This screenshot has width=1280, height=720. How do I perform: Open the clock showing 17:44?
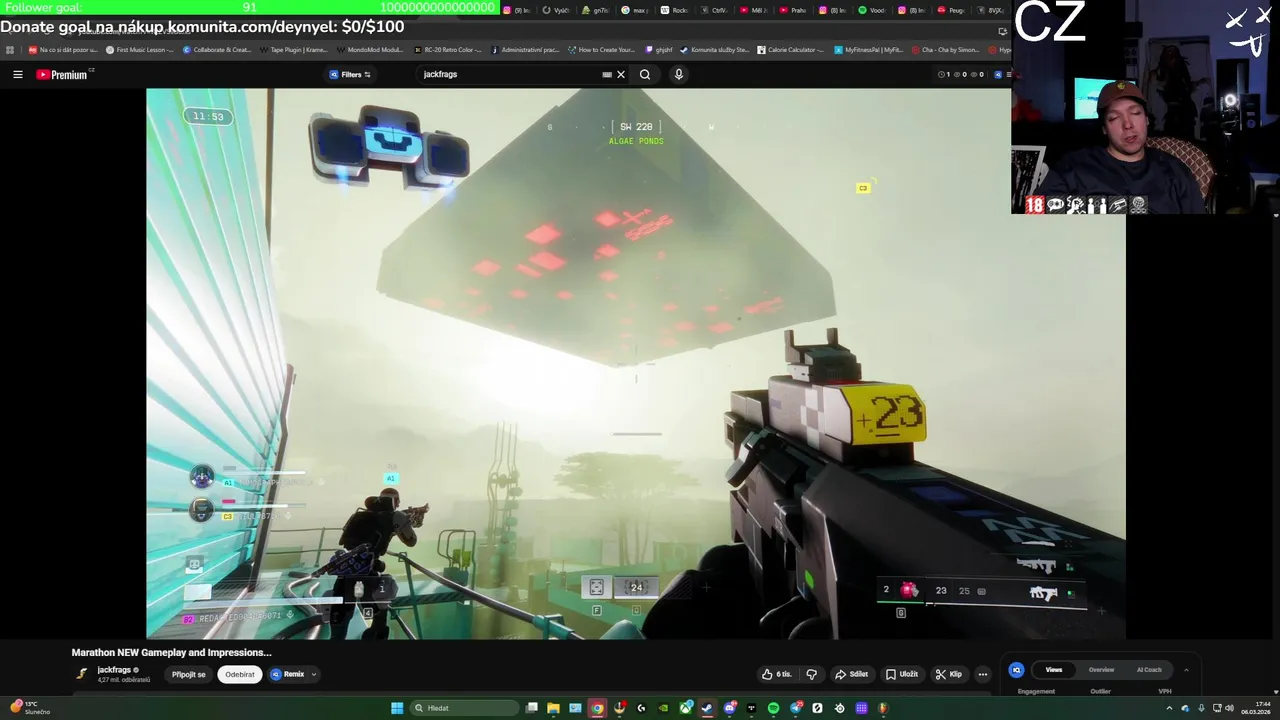pyautogui.click(x=1256, y=708)
